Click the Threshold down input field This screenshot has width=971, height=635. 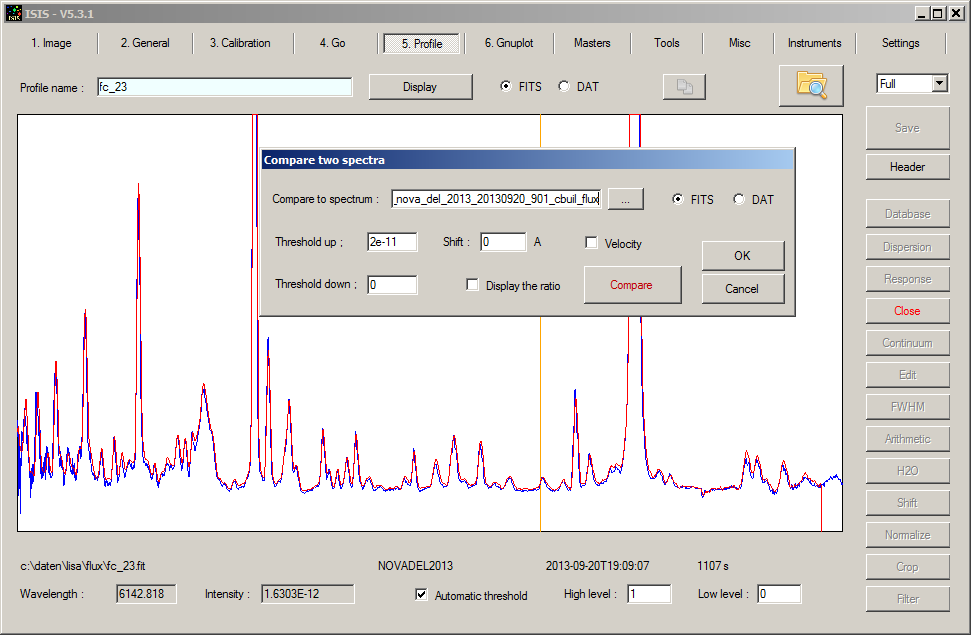click(x=392, y=284)
